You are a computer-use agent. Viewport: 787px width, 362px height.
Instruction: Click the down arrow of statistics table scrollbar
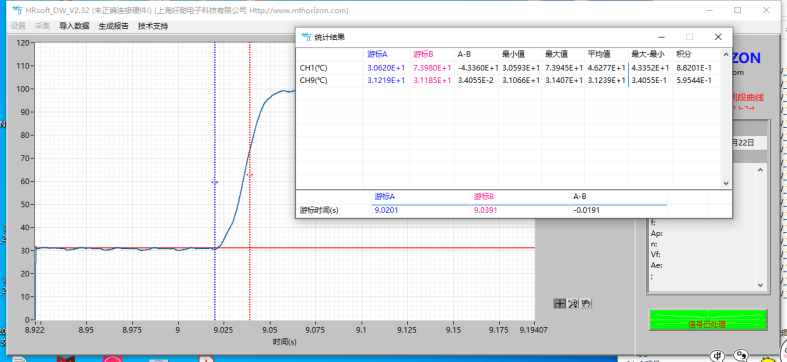tap(726, 184)
